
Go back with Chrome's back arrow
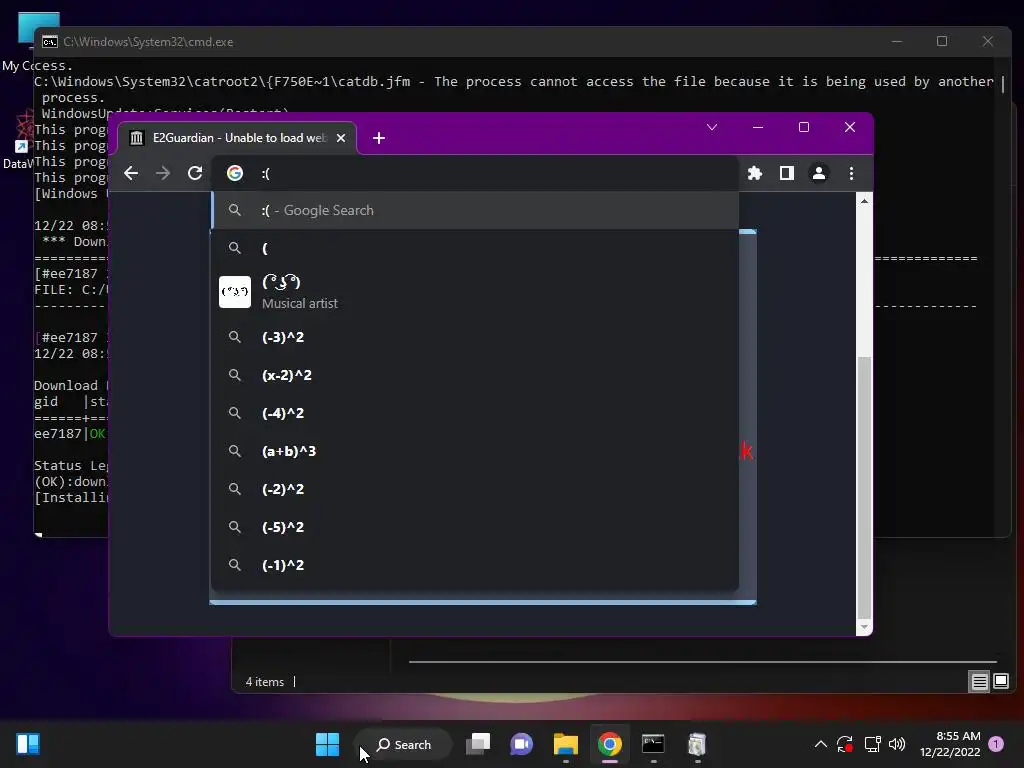coord(131,173)
